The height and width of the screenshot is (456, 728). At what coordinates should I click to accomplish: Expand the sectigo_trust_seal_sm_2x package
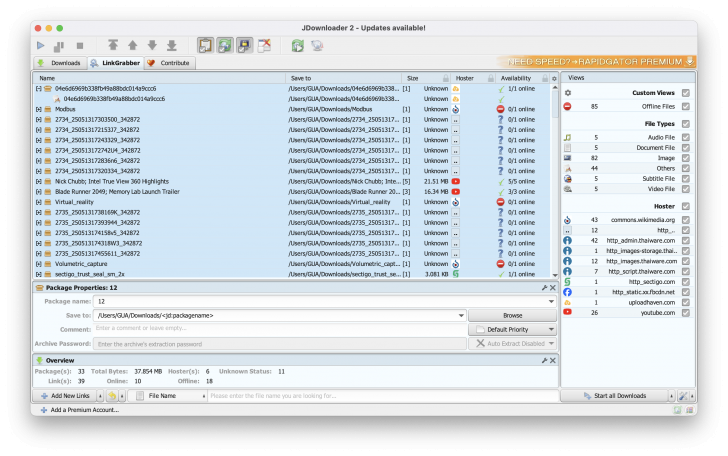(x=39, y=274)
